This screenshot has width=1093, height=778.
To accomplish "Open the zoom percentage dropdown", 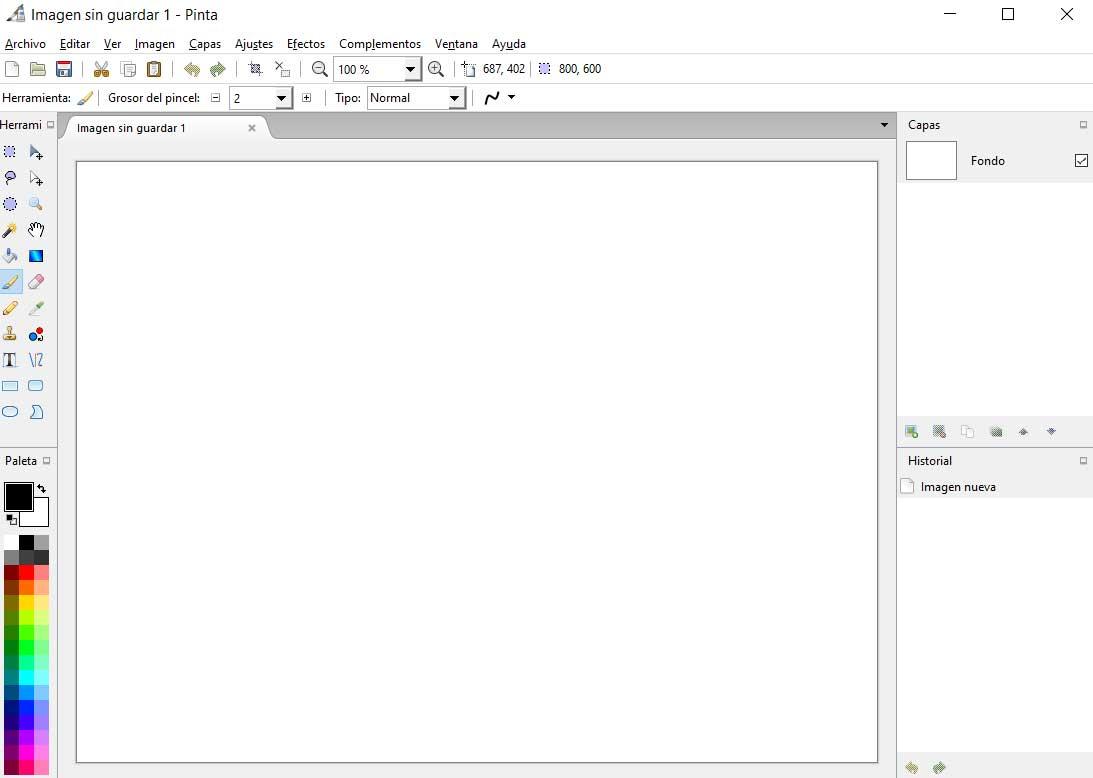I will [411, 69].
